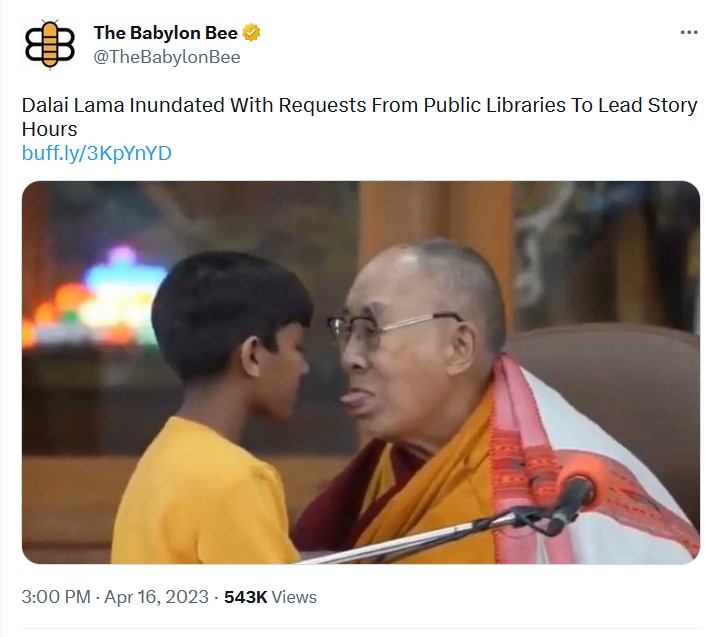Click the Apr 16, 2023 date
715x637 pixels.
[156, 597]
